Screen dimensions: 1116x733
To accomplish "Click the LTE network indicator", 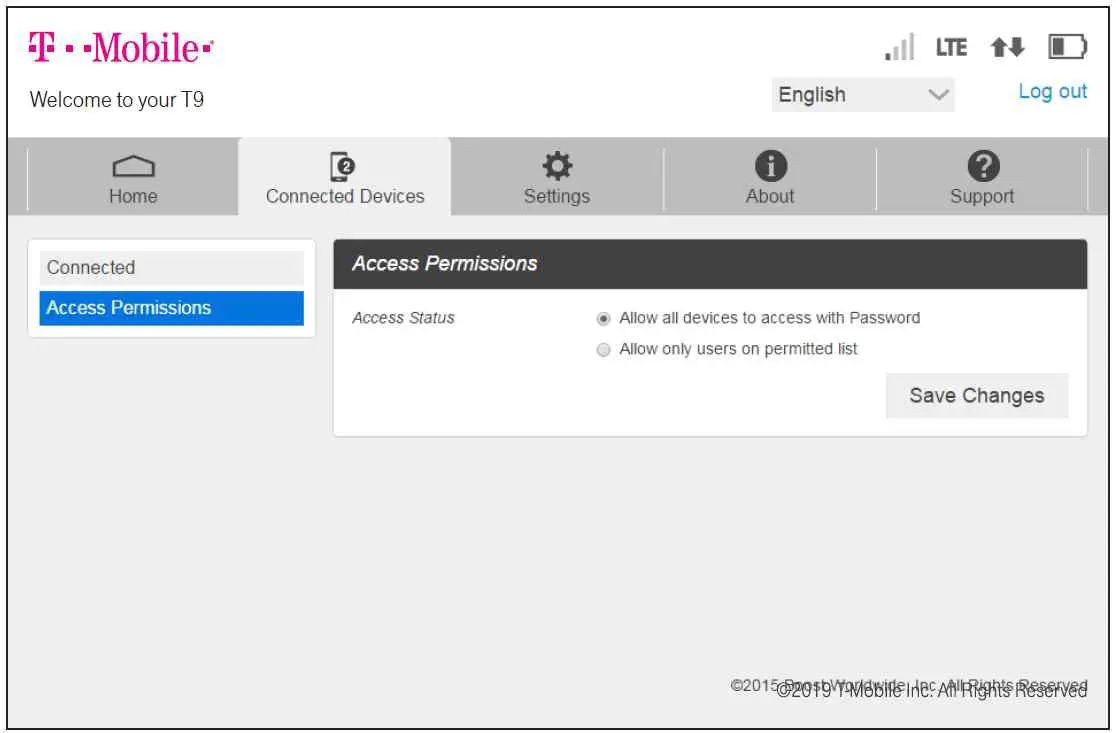I will [951, 48].
